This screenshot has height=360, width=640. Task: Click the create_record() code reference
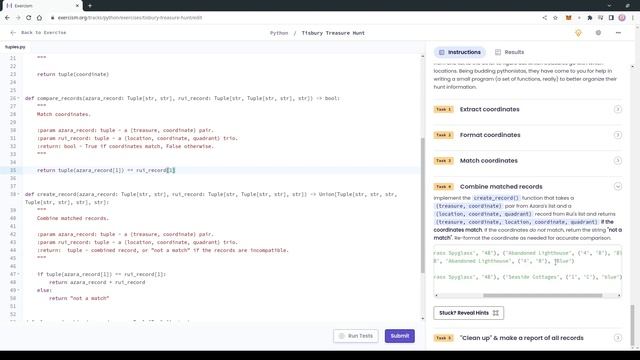[x=496, y=198]
